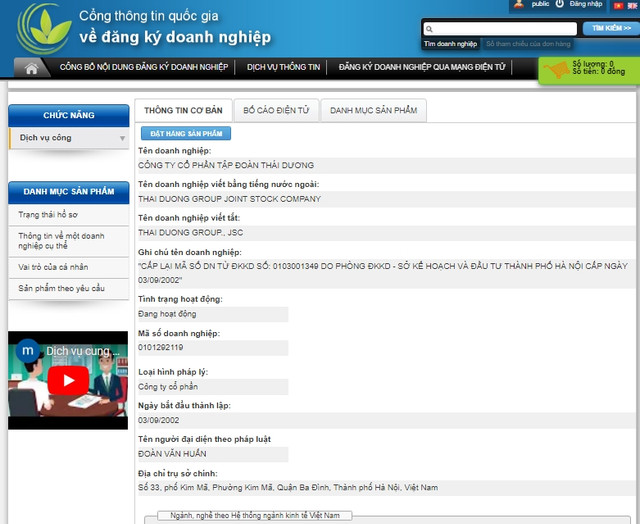
Task: Open Công bố nội dung đăng ký doanh nghiệp menu
Action: [x=147, y=68]
